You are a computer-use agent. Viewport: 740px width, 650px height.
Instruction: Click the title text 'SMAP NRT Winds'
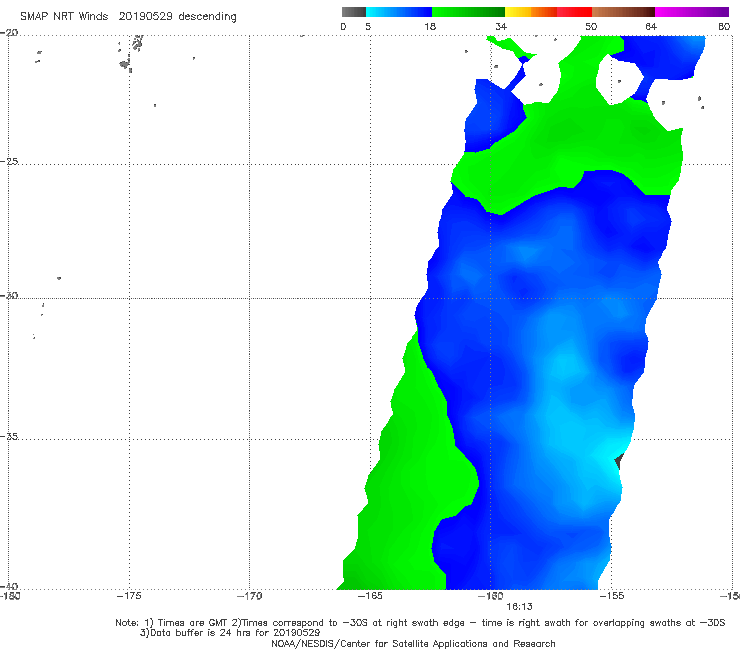tap(64, 16)
